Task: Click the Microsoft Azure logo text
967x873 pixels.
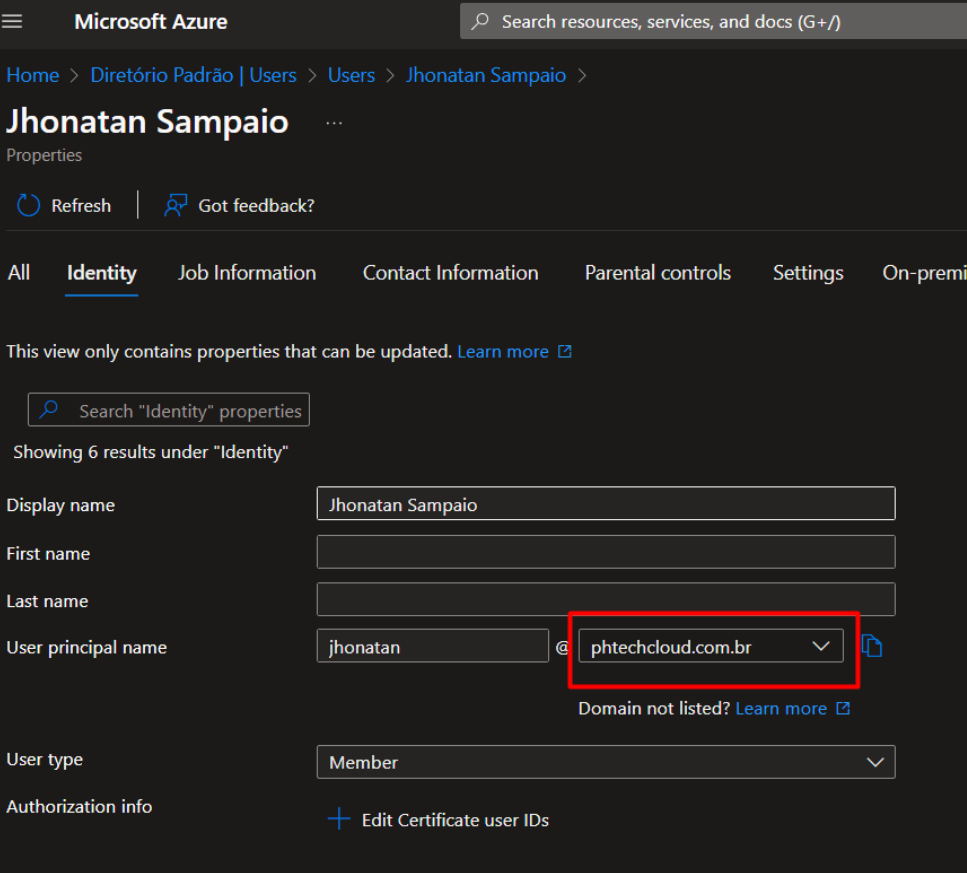Action: pos(150,22)
